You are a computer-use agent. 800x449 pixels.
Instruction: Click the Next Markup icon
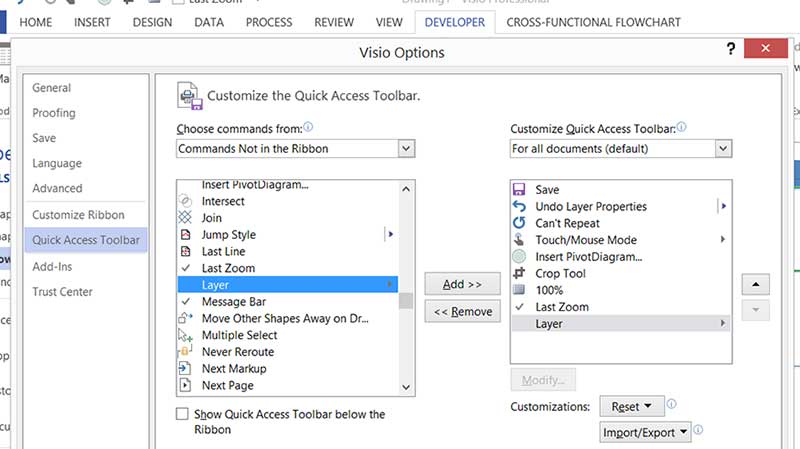185,368
